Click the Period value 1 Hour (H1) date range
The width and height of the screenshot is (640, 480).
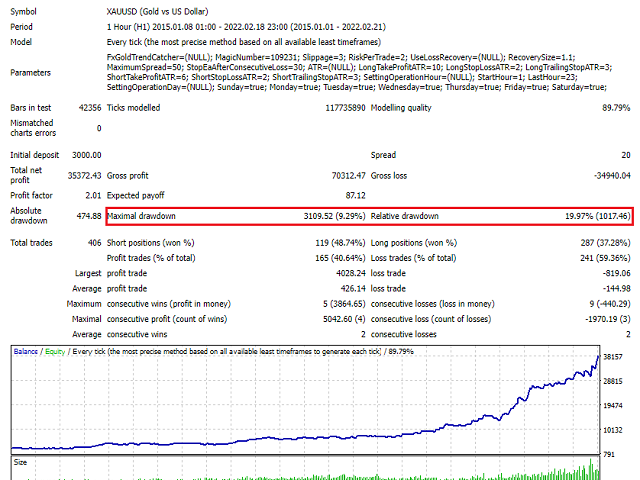pos(246,27)
